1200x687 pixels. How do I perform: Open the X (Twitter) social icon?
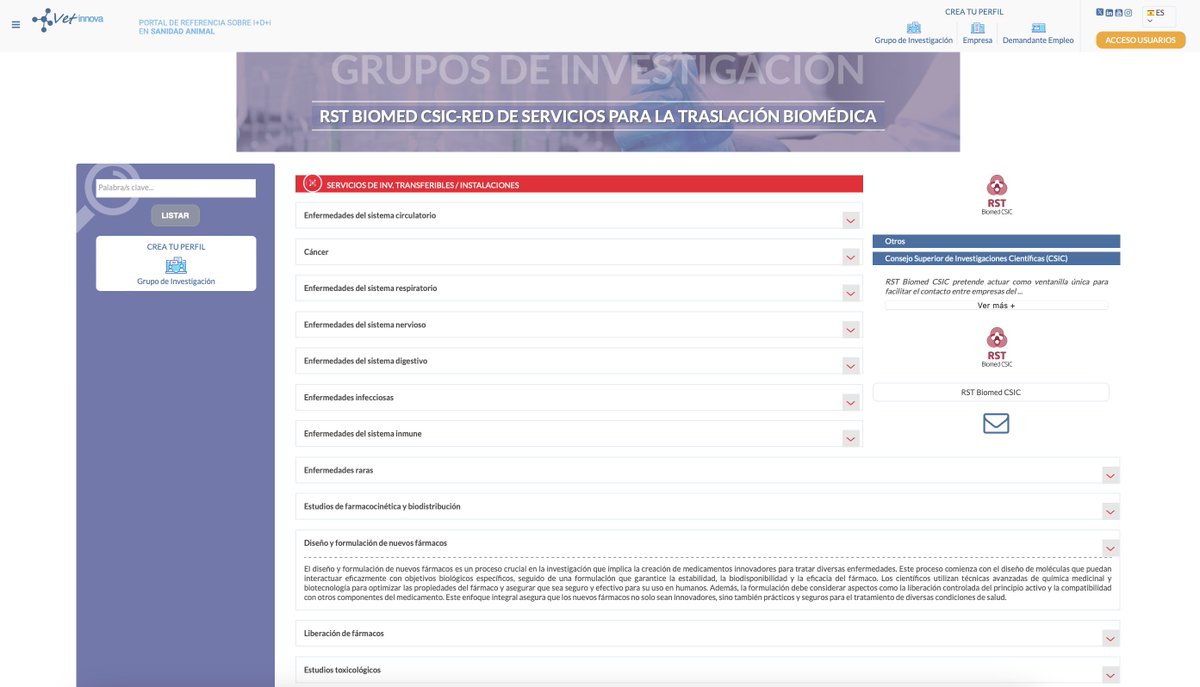(x=1100, y=12)
